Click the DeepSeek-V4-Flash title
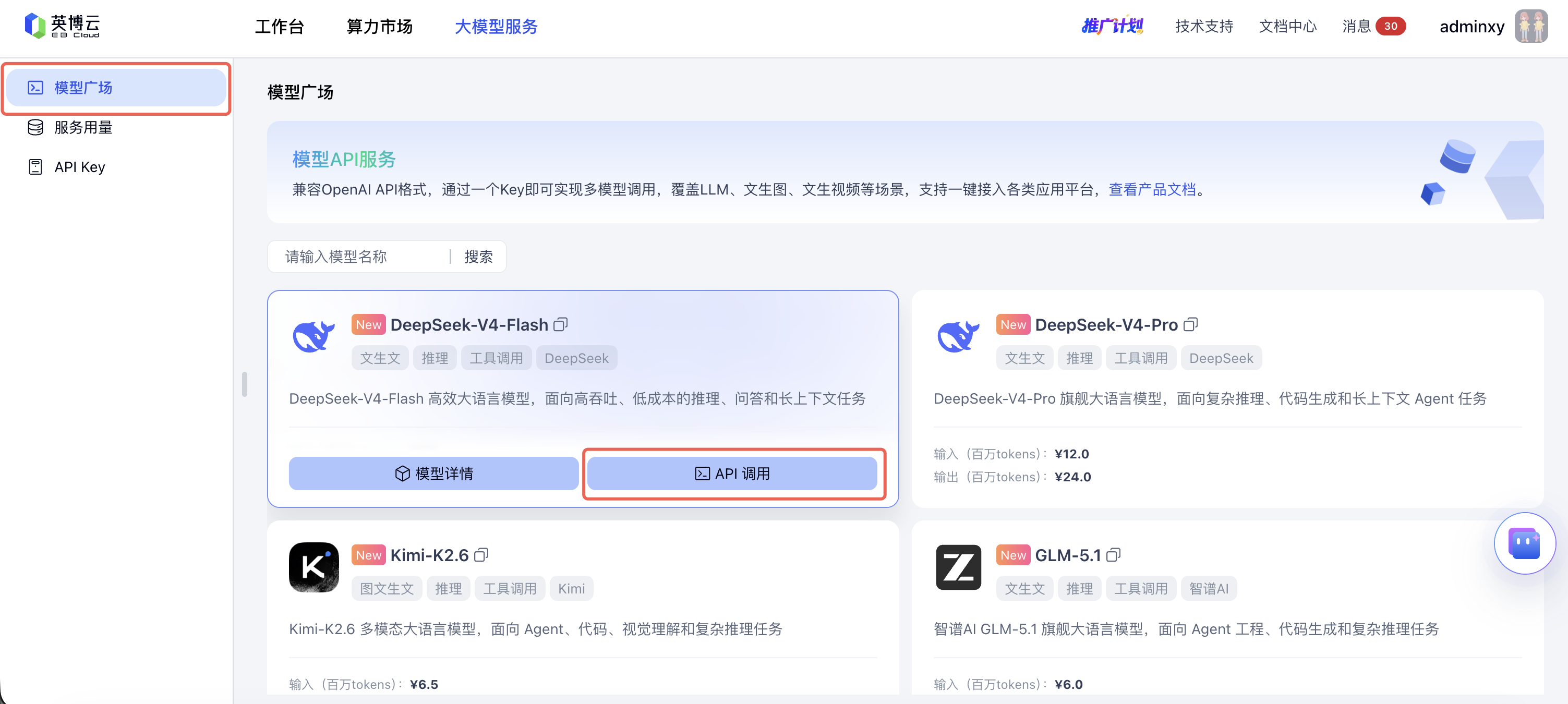The height and width of the screenshot is (704, 1568). (469, 325)
